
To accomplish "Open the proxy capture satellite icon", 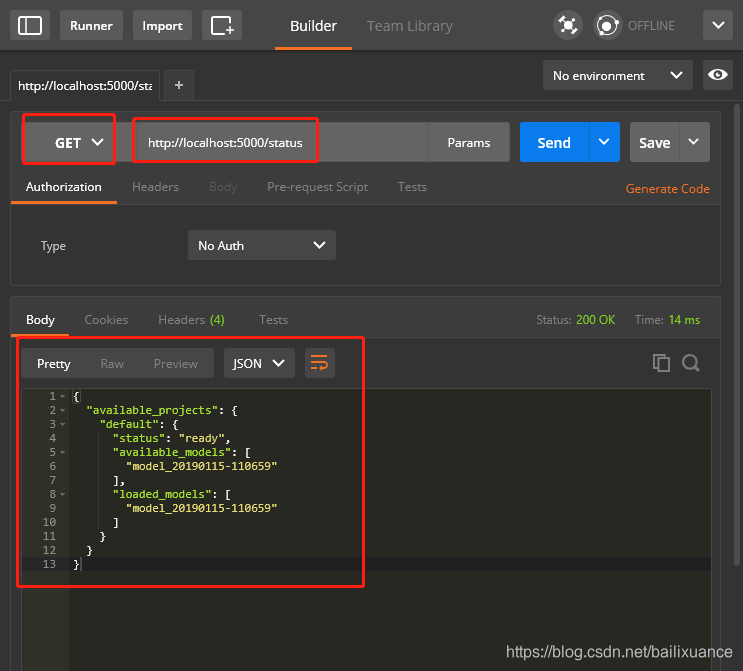I will click(x=568, y=25).
